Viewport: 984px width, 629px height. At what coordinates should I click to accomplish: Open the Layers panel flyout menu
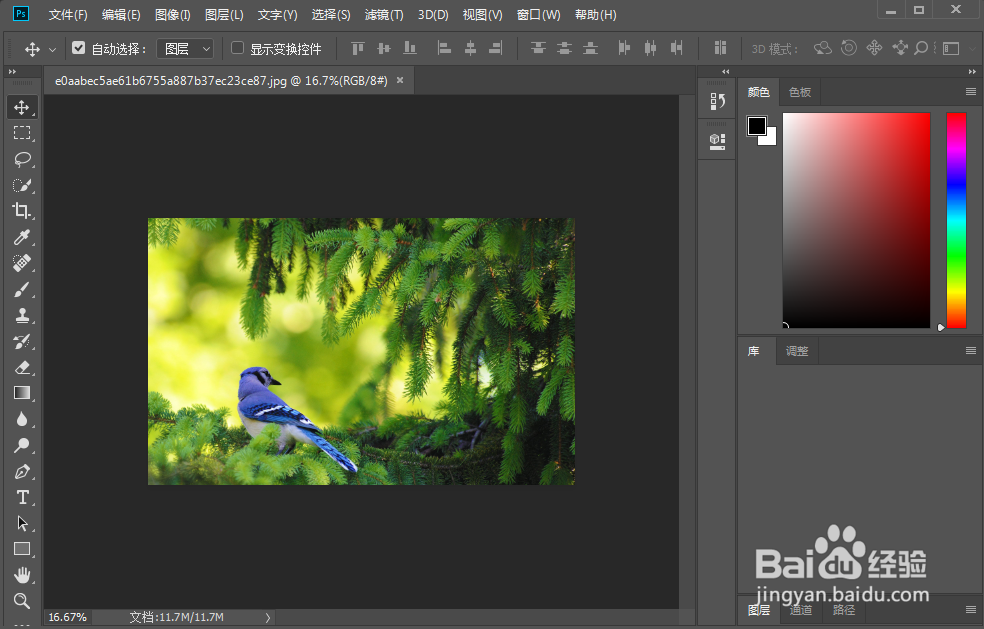coord(970,609)
